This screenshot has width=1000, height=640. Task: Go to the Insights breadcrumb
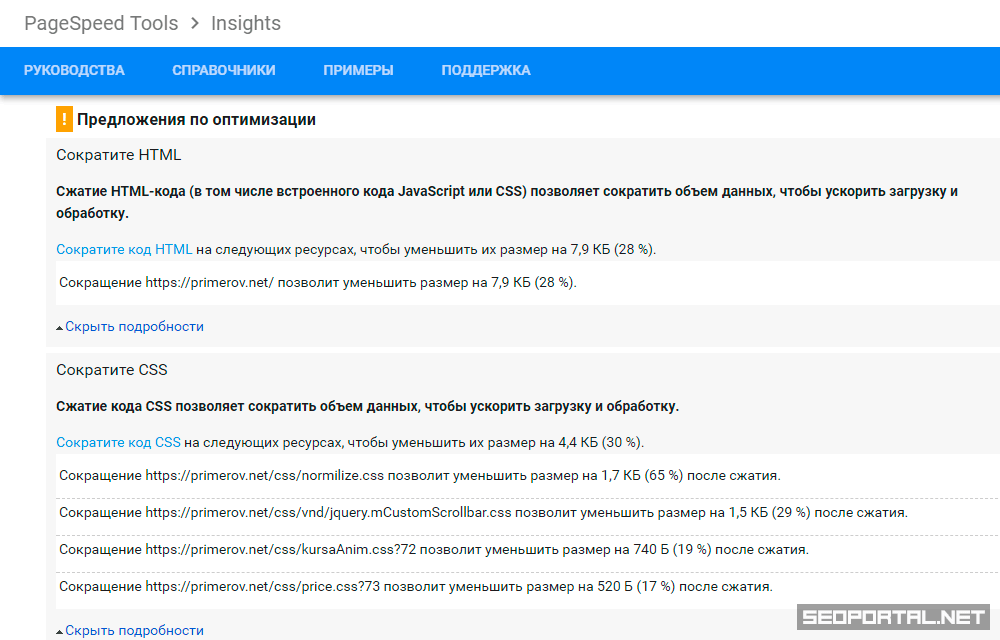coord(245,23)
